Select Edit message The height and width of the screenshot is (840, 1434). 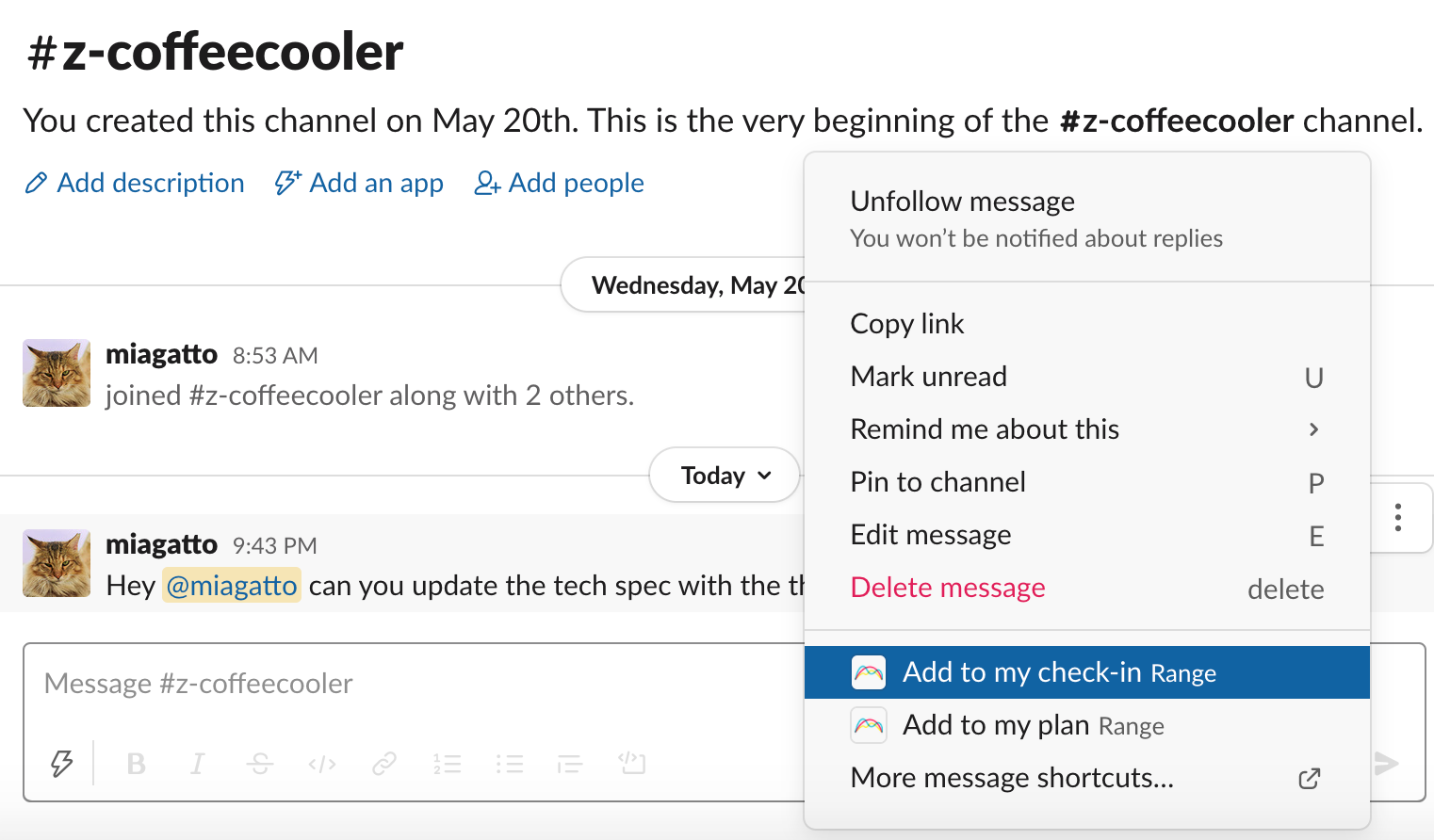pyautogui.click(x=1087, y=535)
